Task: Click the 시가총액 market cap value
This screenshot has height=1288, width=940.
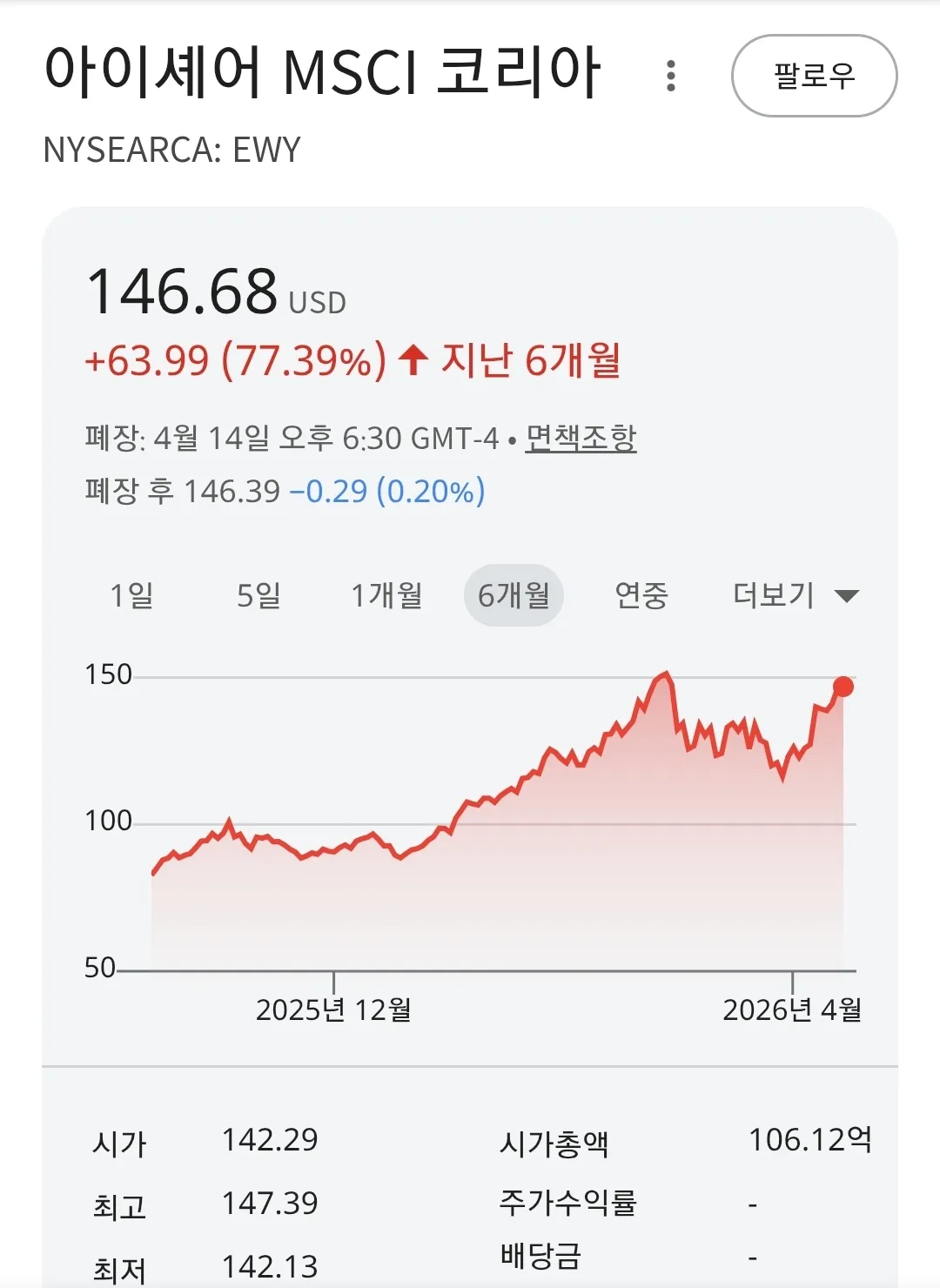Action: tap(809, 1139)
